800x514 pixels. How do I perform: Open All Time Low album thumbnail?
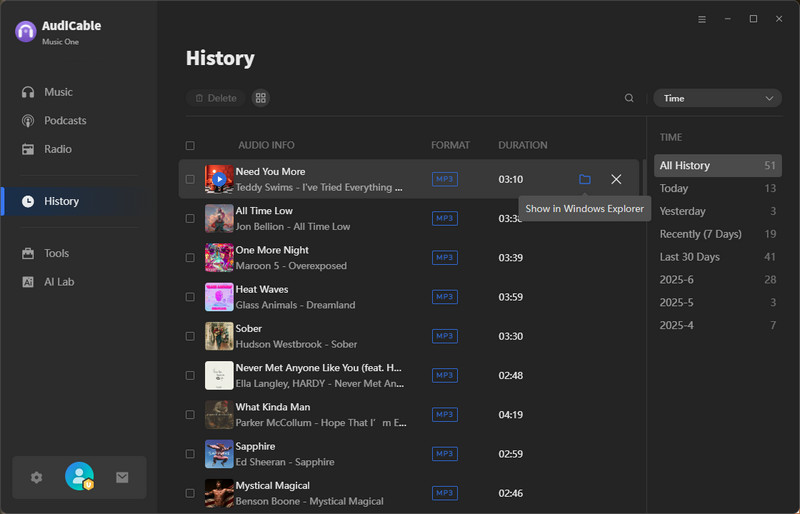point(219,218)
